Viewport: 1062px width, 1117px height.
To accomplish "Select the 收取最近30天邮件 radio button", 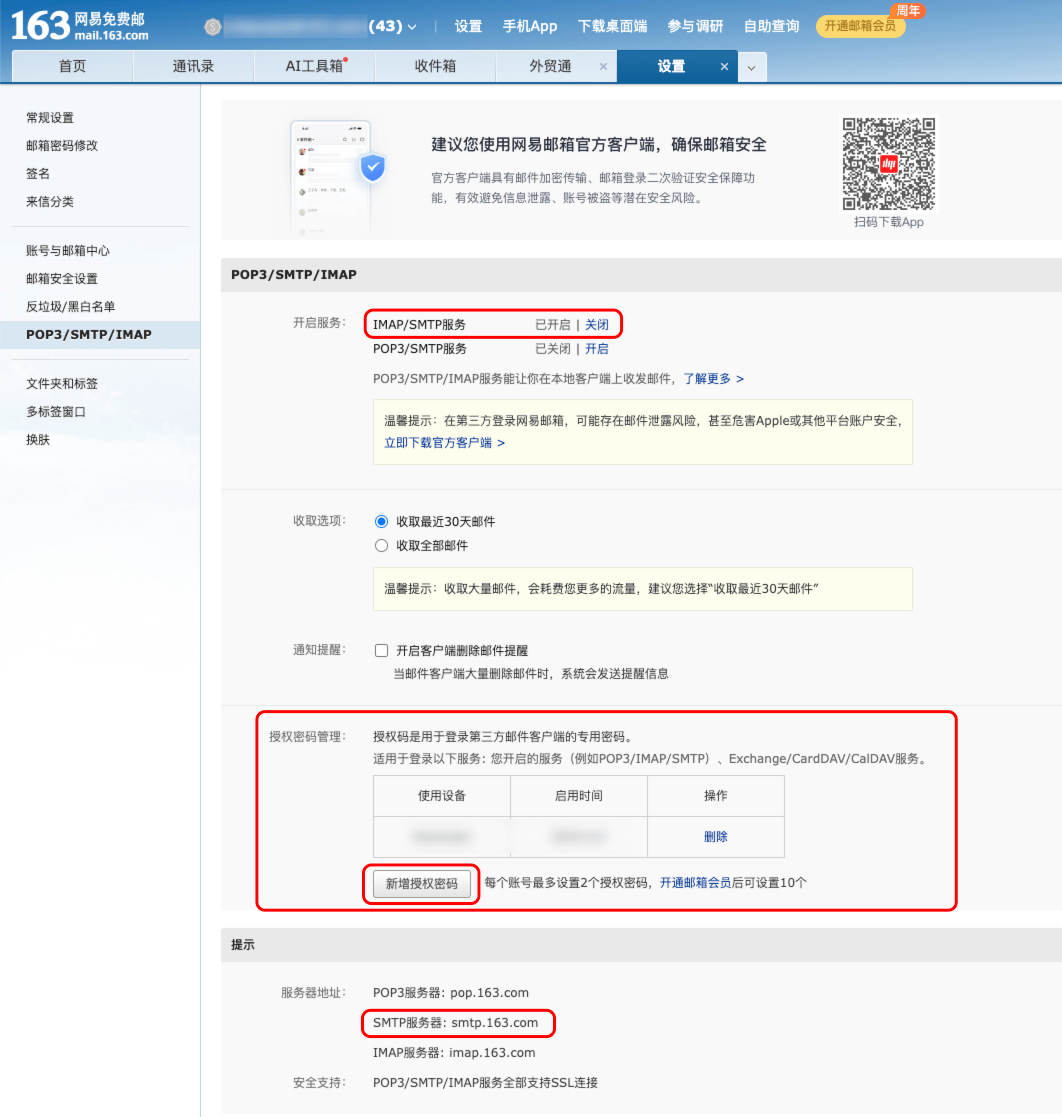I will [x=381, y=521].
